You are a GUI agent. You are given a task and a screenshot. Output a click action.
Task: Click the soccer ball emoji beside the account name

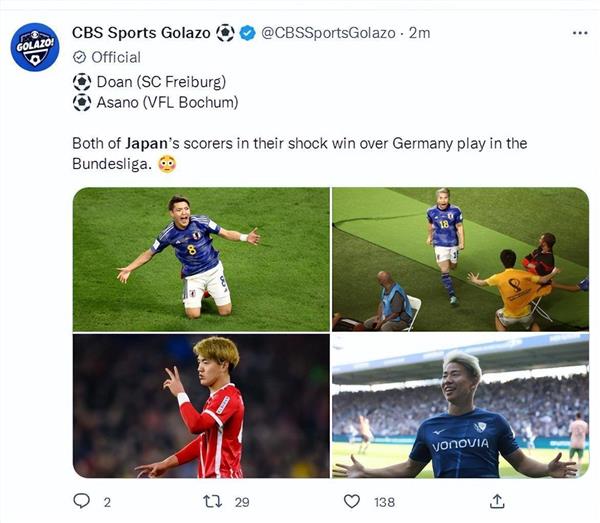coord(226,33)
